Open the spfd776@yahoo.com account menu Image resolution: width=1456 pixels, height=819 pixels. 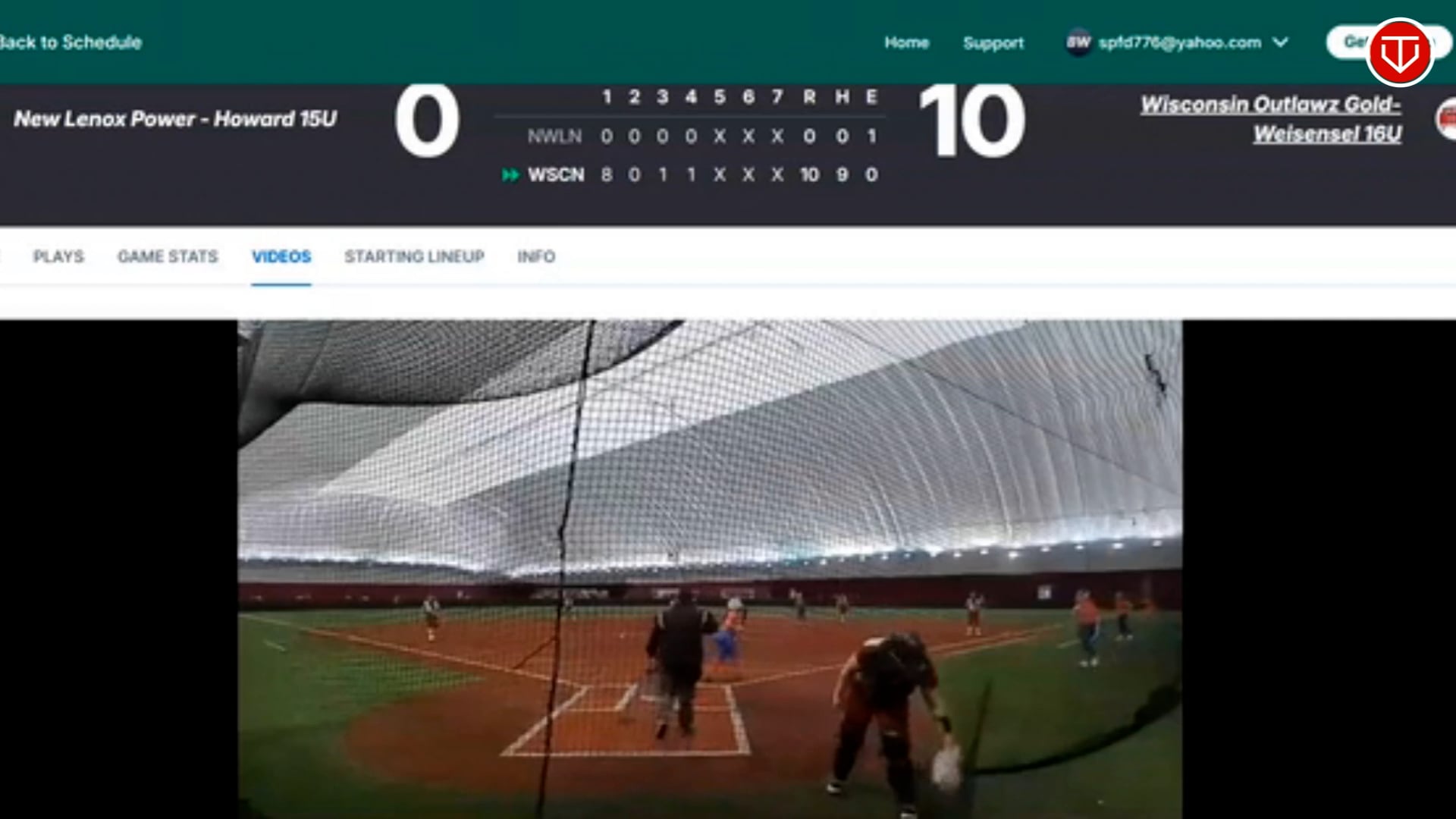(1179, 42)
